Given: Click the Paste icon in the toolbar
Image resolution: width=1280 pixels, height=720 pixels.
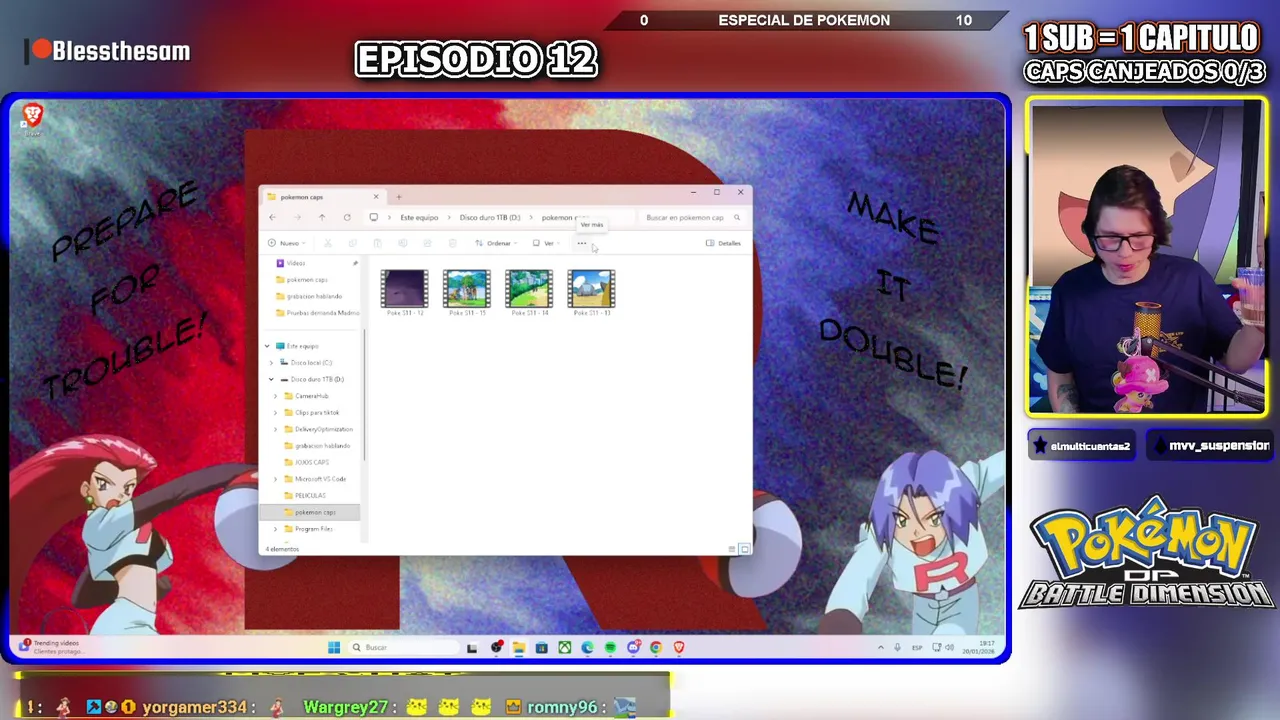Looking at the screenshot, I should click(x=377, y=243).
